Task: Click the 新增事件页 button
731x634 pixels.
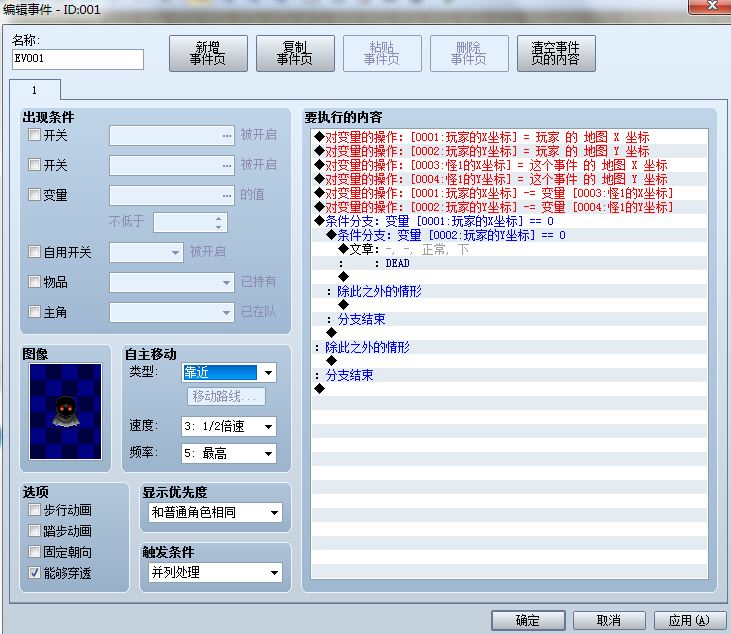Action: coord(208,54)
